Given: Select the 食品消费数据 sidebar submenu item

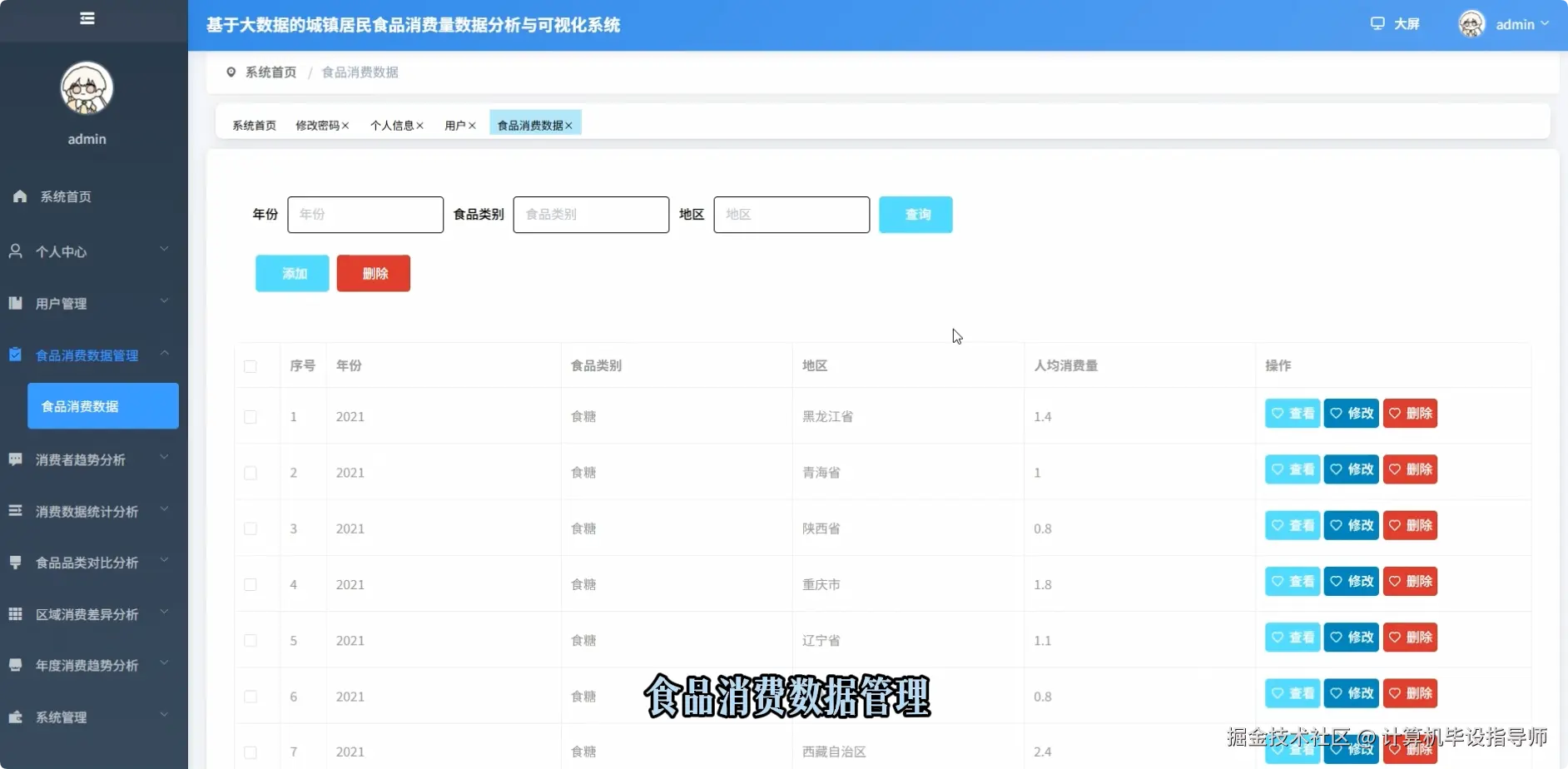Looking at the screenshot, I should tap(103, 406).
